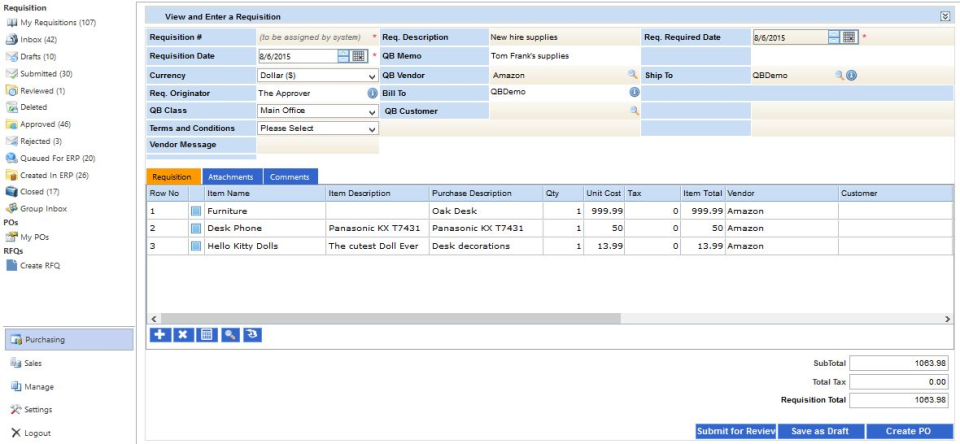Image resolution: width=960 pixels, height=444 pixels.
Task: Open Queued For ERP (20)
Action: [50, 158]
